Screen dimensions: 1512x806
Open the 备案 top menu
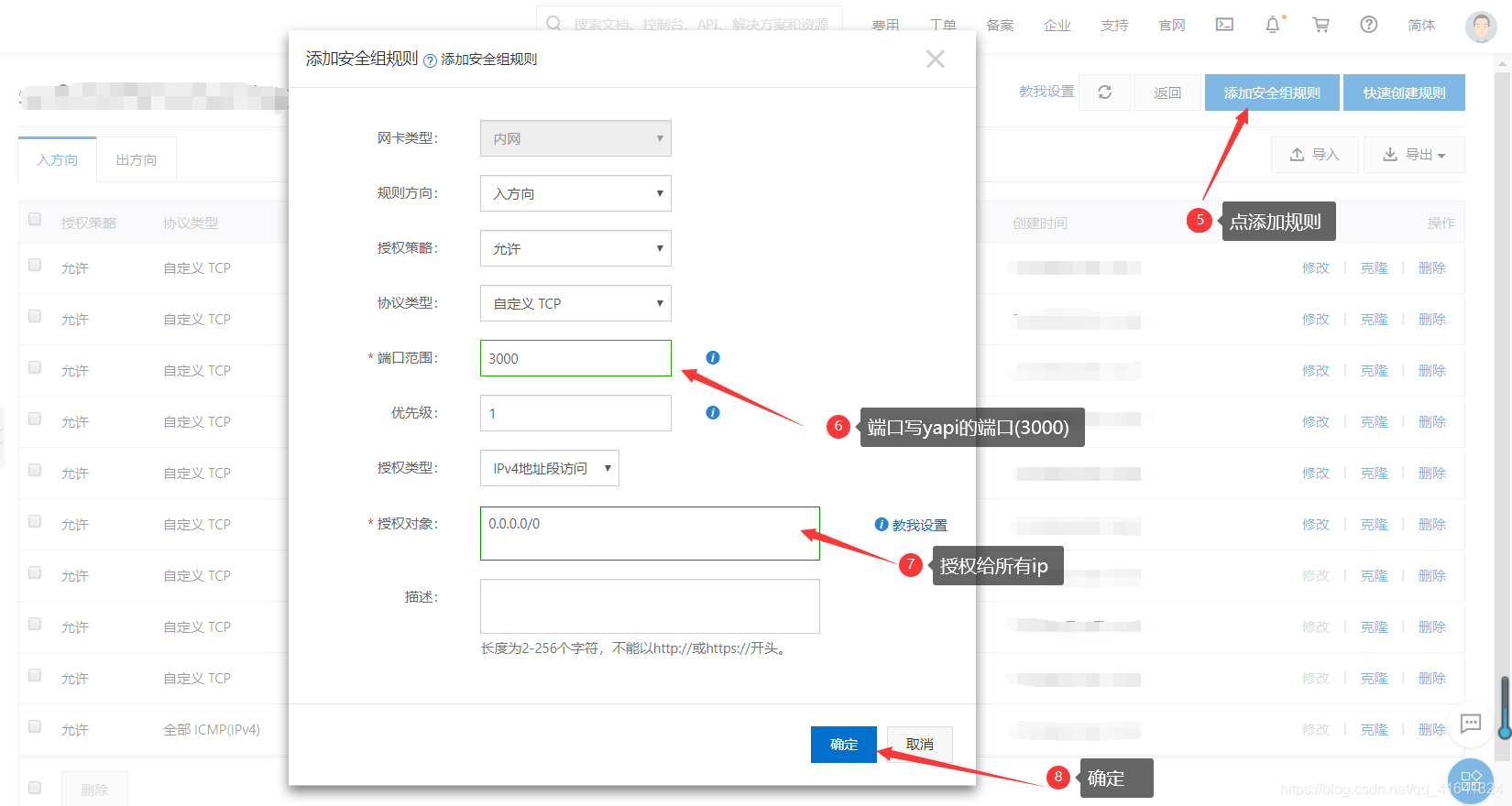point(1000,25)
